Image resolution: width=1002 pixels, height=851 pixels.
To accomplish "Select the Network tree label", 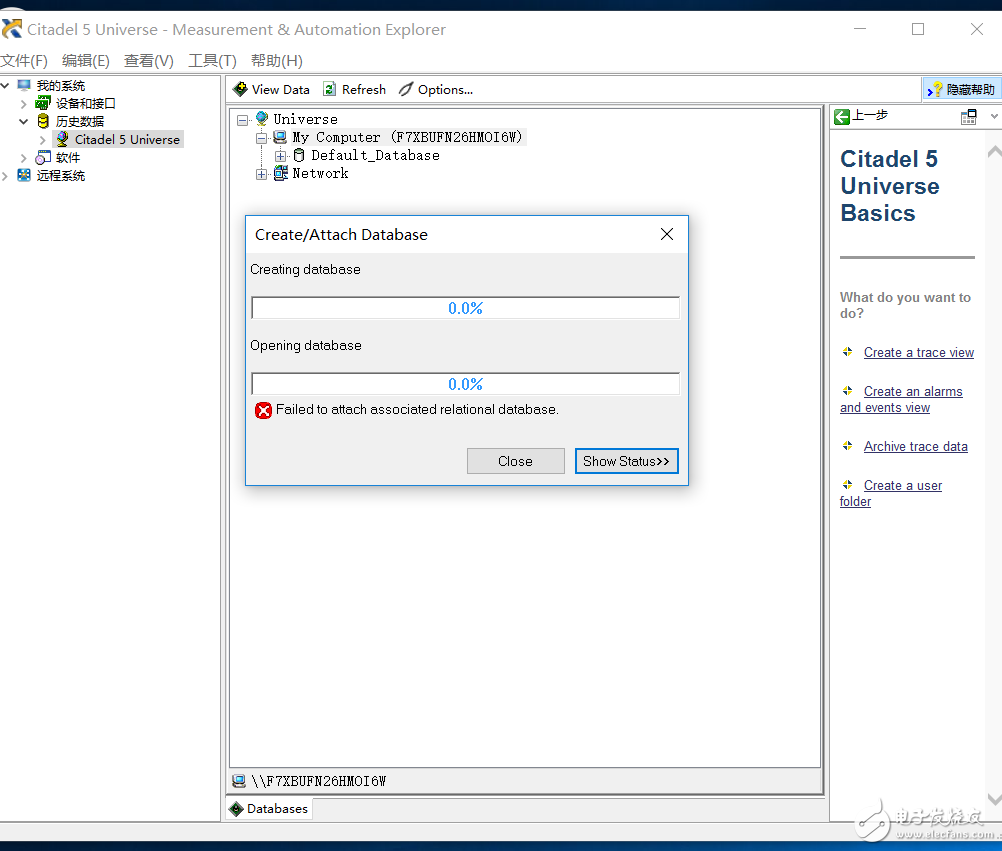I will pyautogui.click(x=320, y=173).
